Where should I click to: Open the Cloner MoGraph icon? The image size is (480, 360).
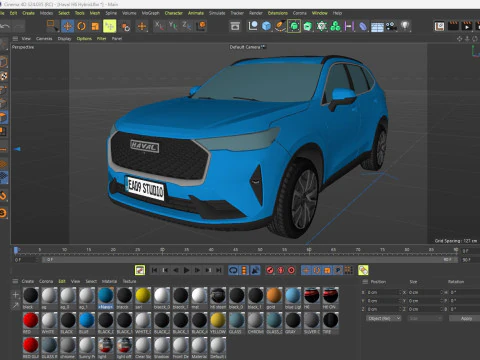tap(335, 26)
